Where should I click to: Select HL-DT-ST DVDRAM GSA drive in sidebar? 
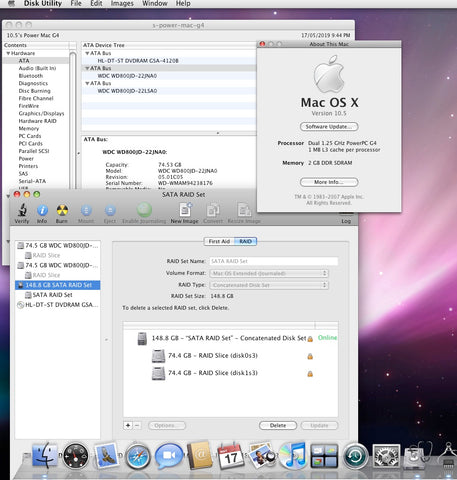tap(58, 305)
